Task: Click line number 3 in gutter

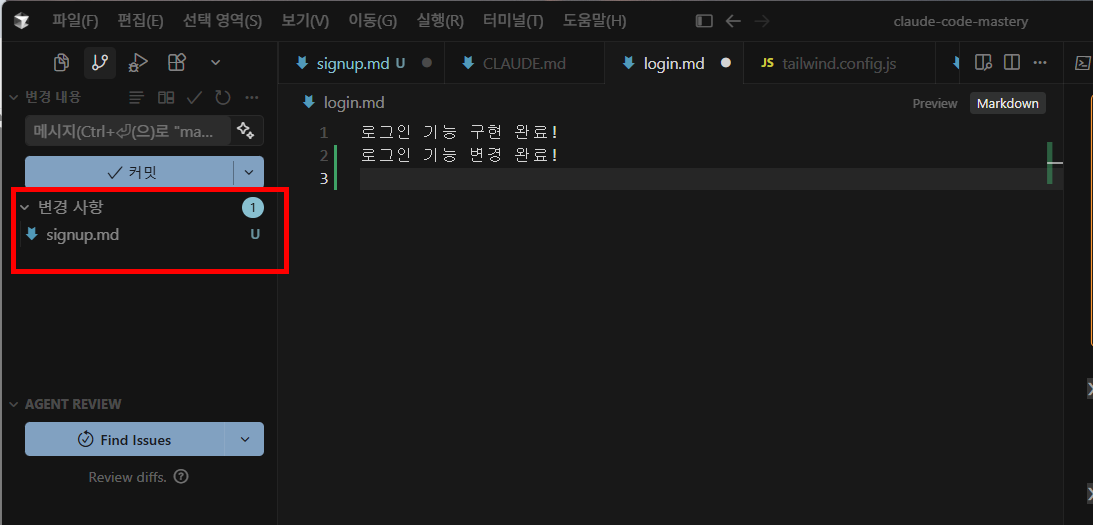Action: click(x=323, y=178)
